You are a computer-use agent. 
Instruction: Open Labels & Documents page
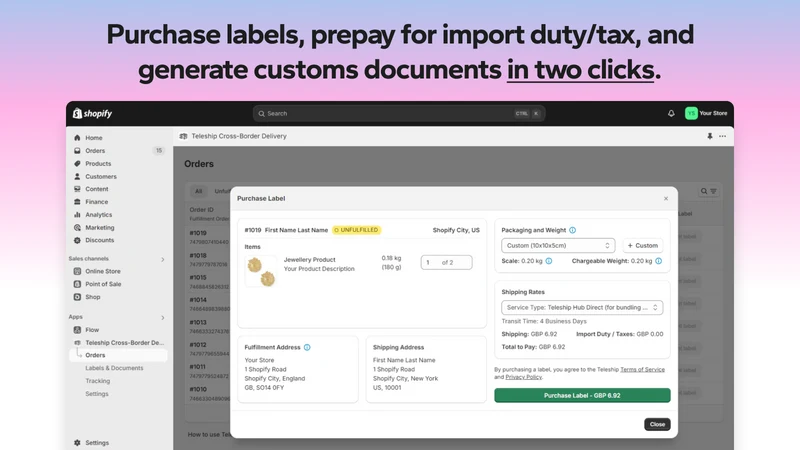(x=114, y=368)
